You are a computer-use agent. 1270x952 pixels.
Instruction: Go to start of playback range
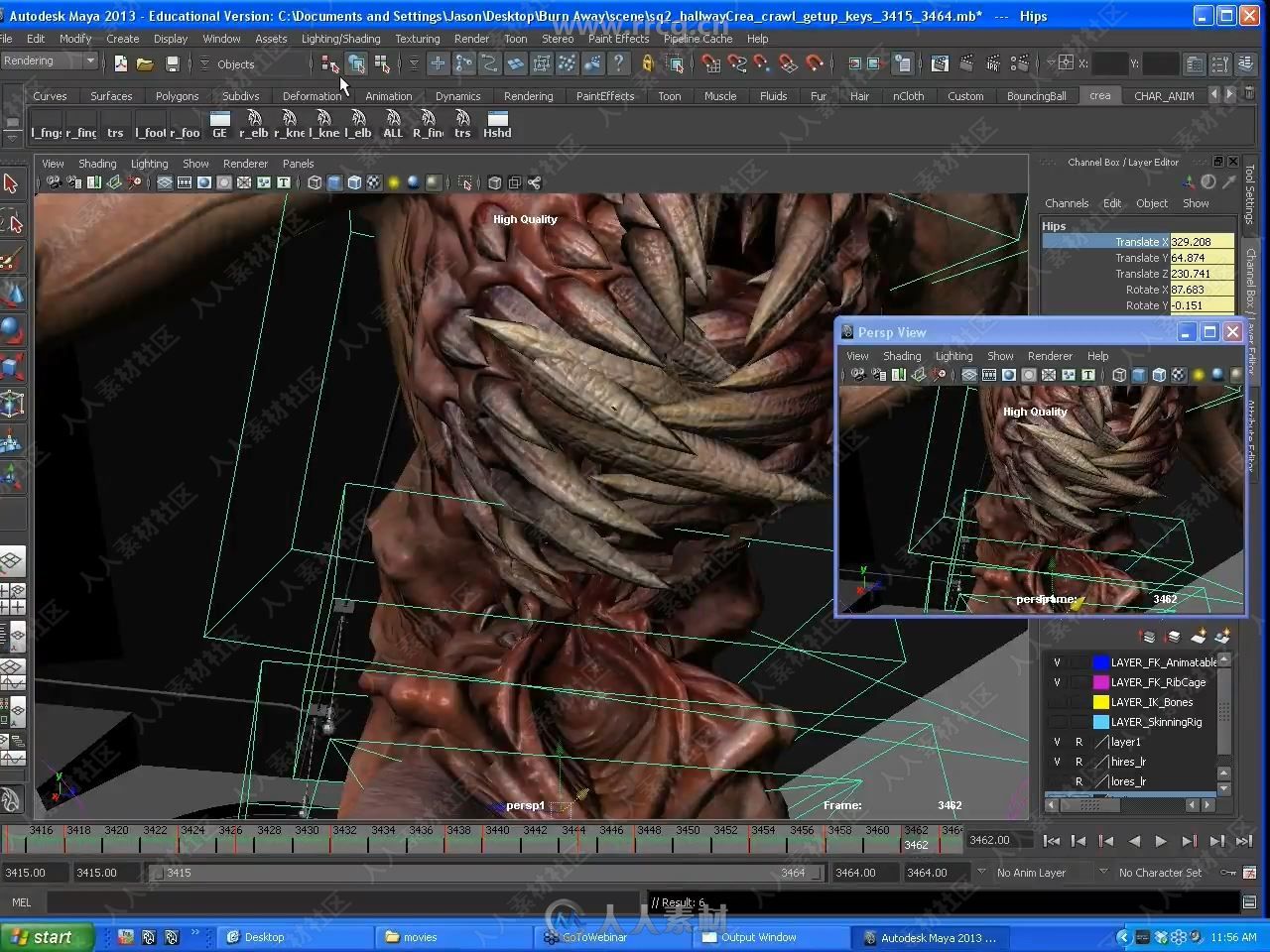(1052, 841)
